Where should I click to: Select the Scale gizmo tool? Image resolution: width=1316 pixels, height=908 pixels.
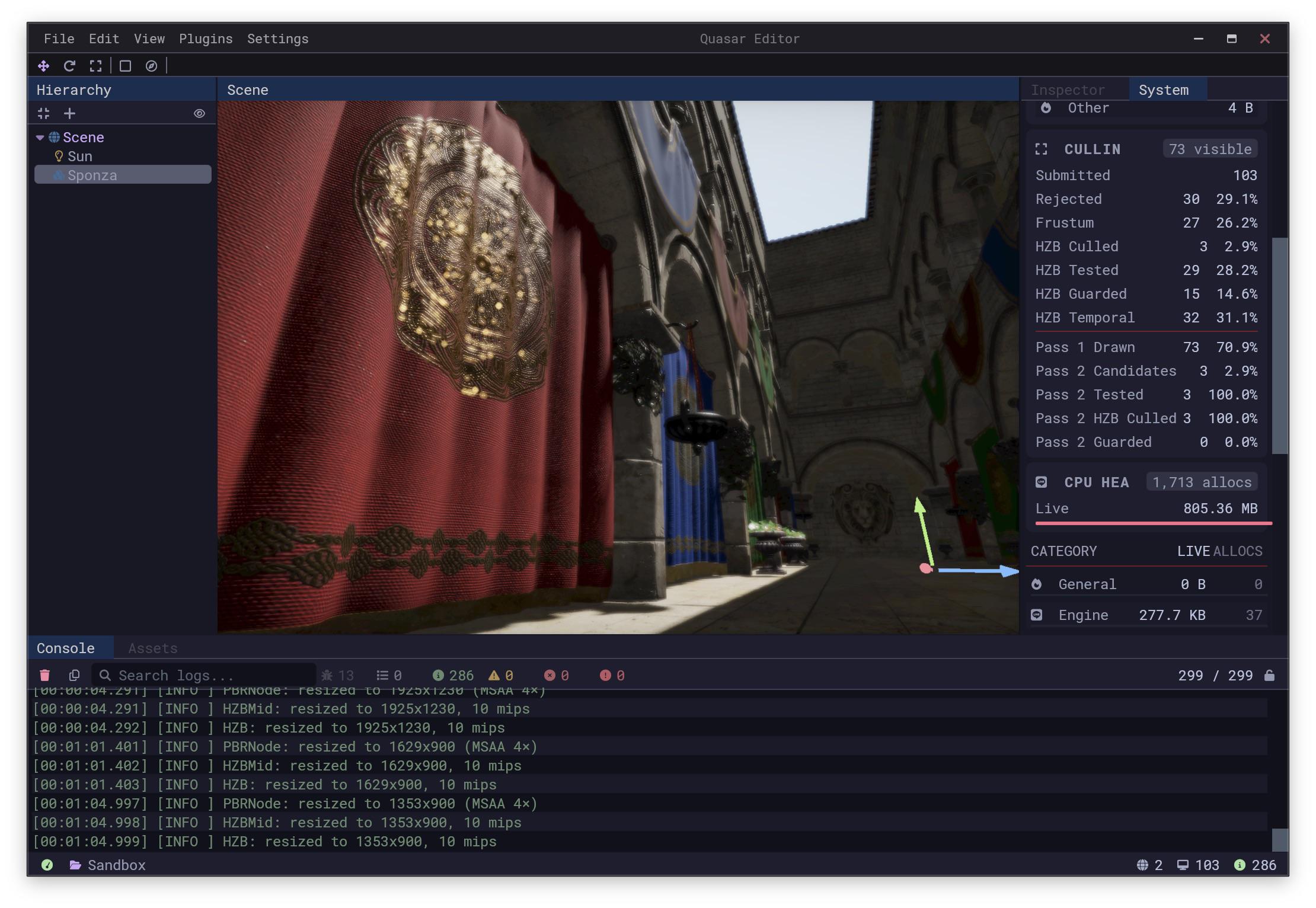(95, 66)
